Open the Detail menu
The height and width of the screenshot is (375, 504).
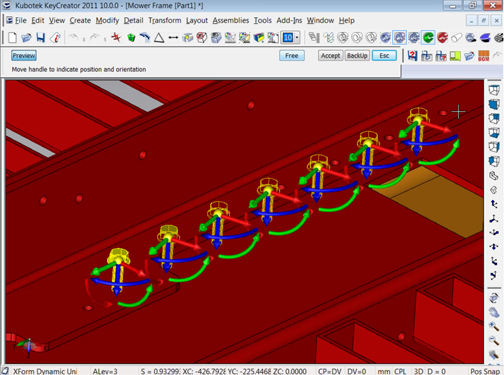coord(133,20)
